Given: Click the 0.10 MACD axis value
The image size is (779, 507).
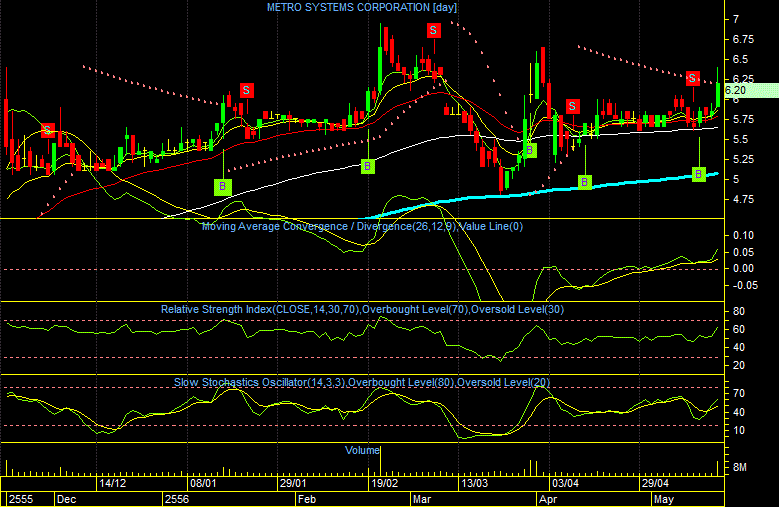Looking at the screenshot, I should [743, 235].
